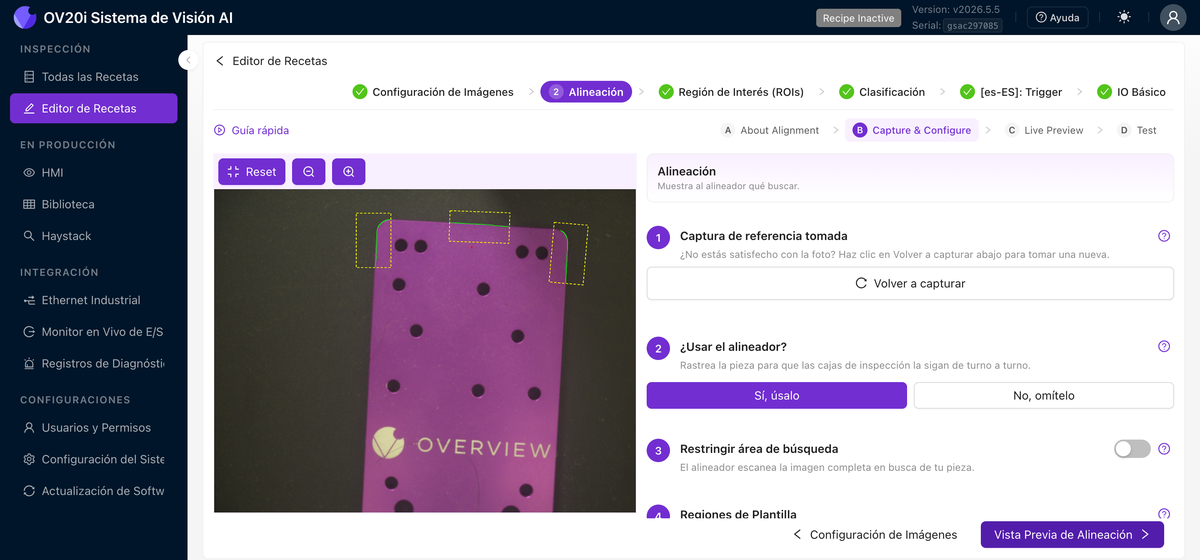Click Vista Previa de Alineación button
Viewport: 1200px width, 560px height.
coord(1072,535)
